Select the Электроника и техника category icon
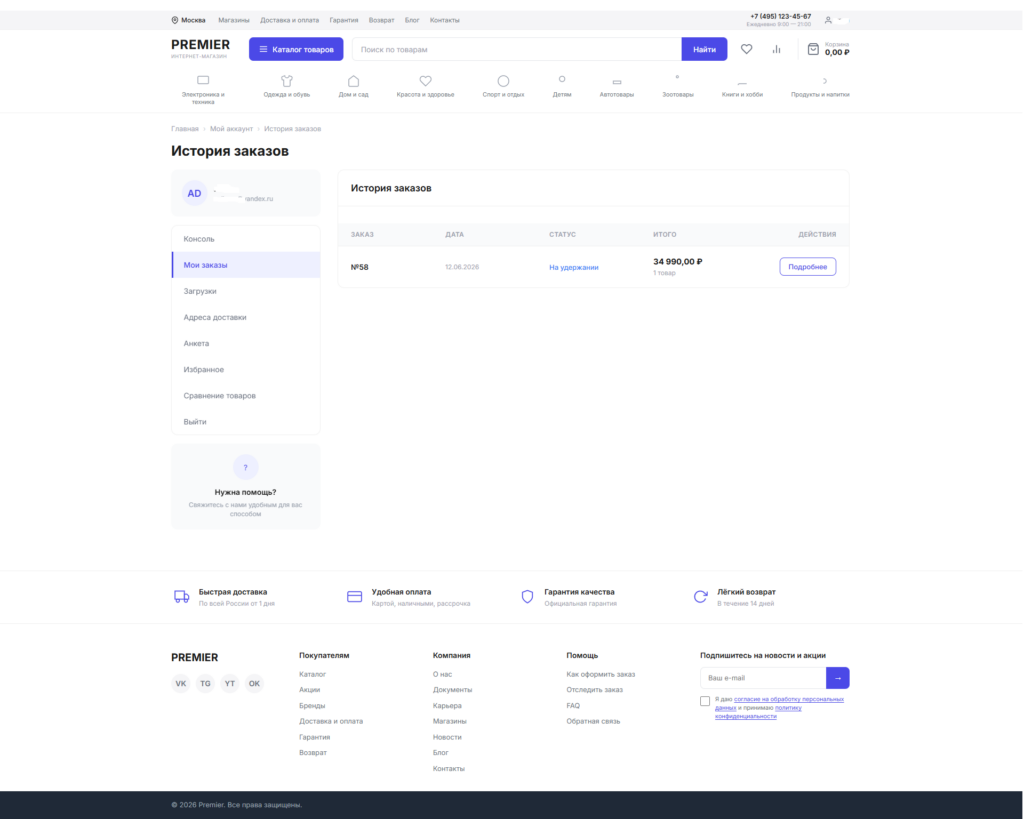Viewport: 1024px width, 819px height. click(x=203, y=80)
